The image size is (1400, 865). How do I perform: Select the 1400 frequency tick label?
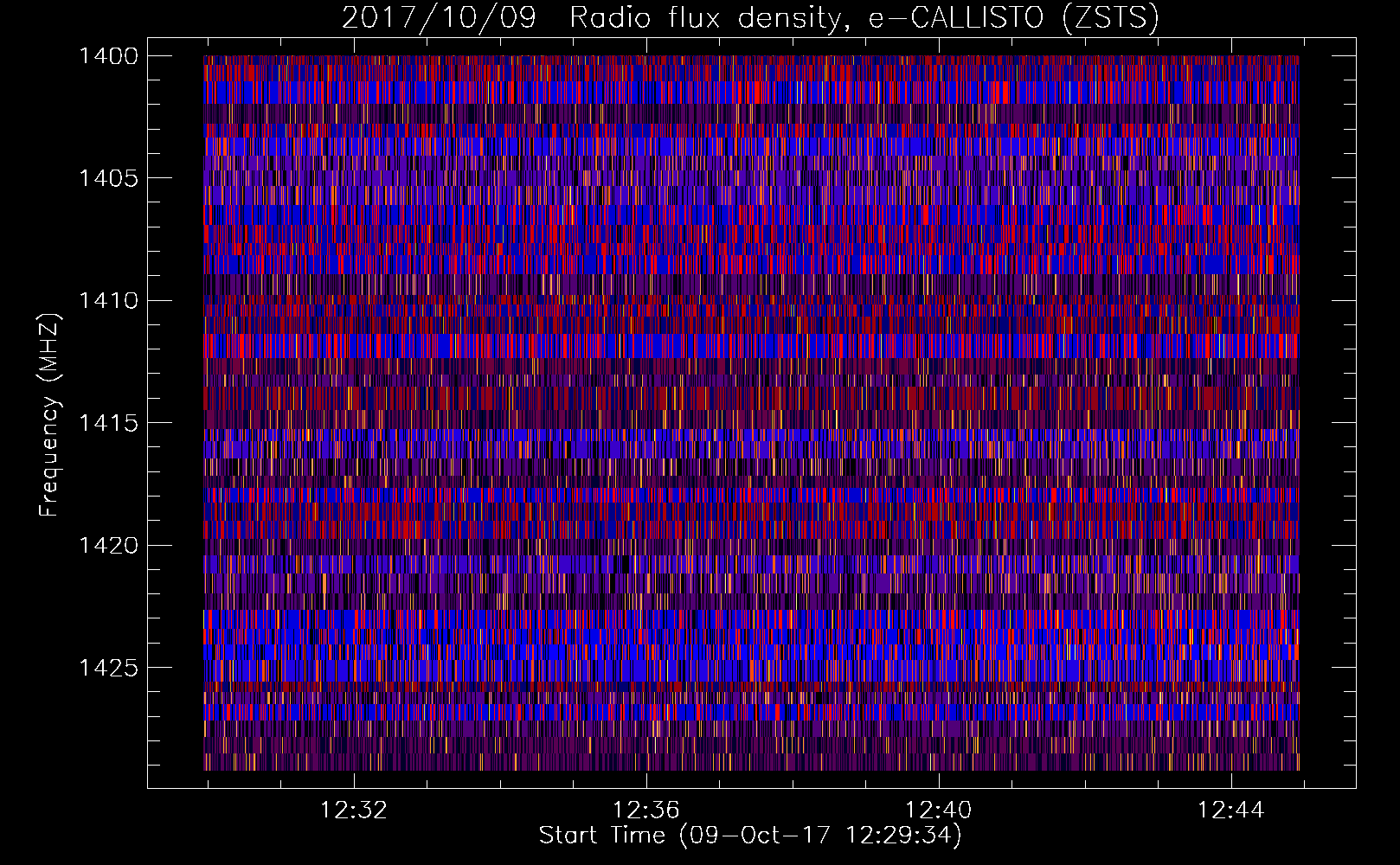point(108,56)
